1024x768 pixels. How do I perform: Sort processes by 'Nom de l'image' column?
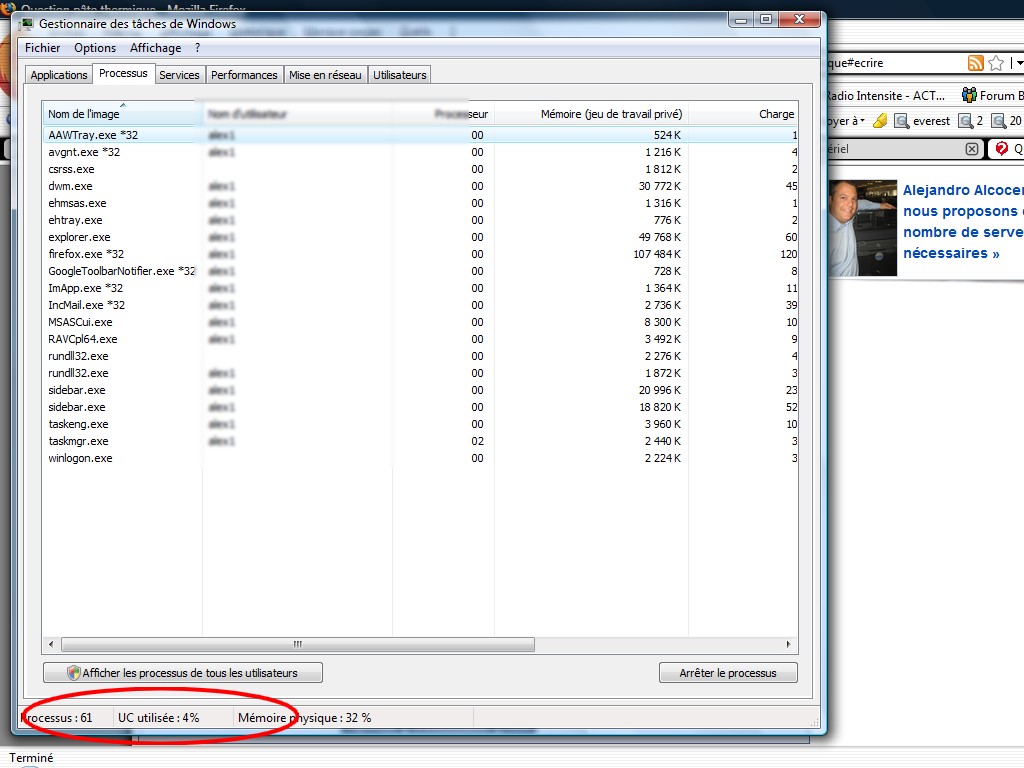[x=84, y=114]
